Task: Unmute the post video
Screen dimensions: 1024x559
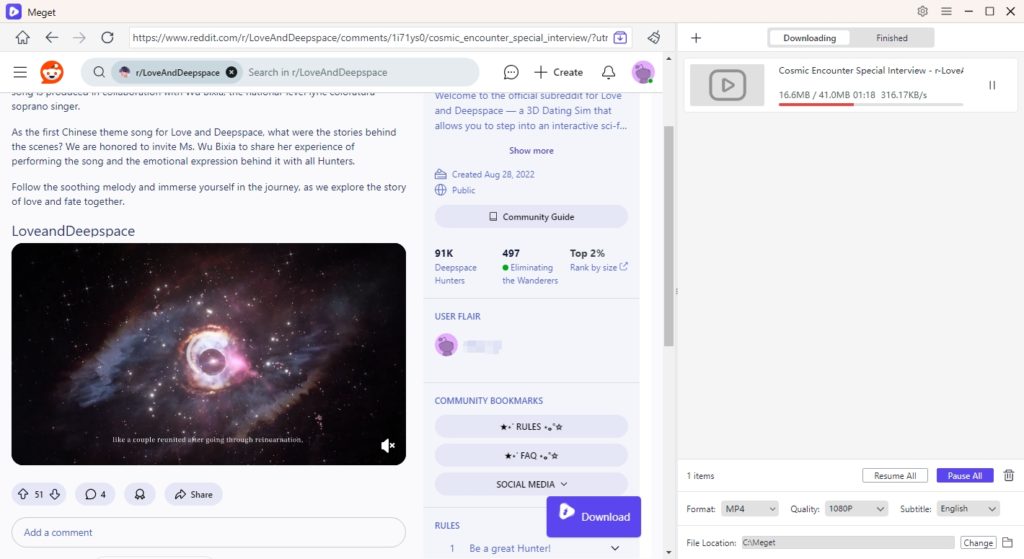Action: tap(387, 445)
